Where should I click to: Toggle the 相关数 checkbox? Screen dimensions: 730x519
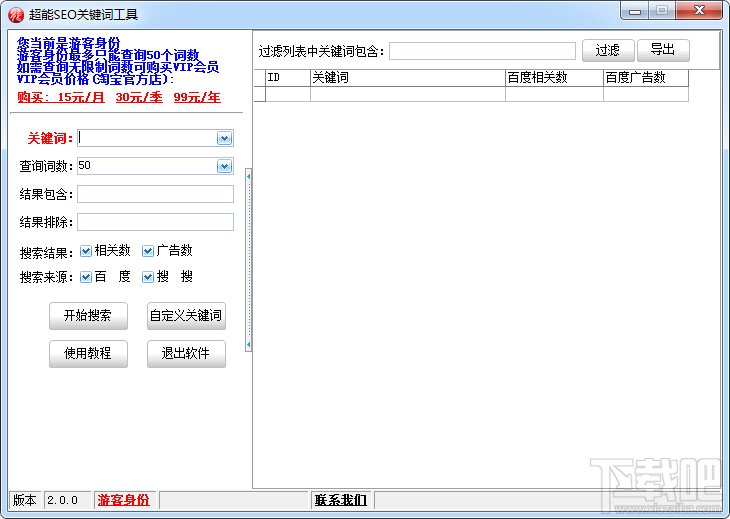[86, 251]
